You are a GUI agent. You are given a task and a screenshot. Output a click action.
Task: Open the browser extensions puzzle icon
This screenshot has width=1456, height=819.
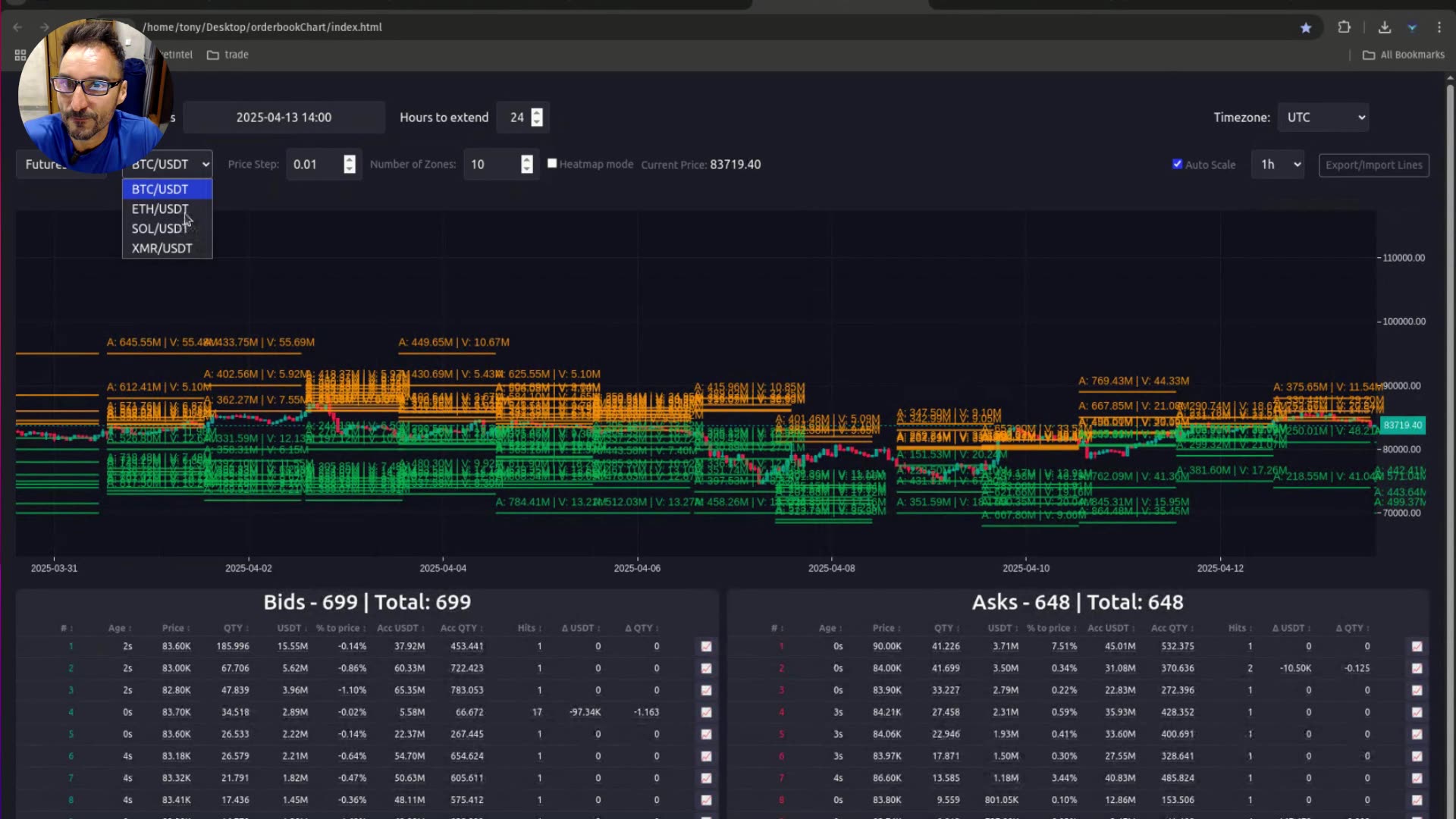[x=1344, y=27]
